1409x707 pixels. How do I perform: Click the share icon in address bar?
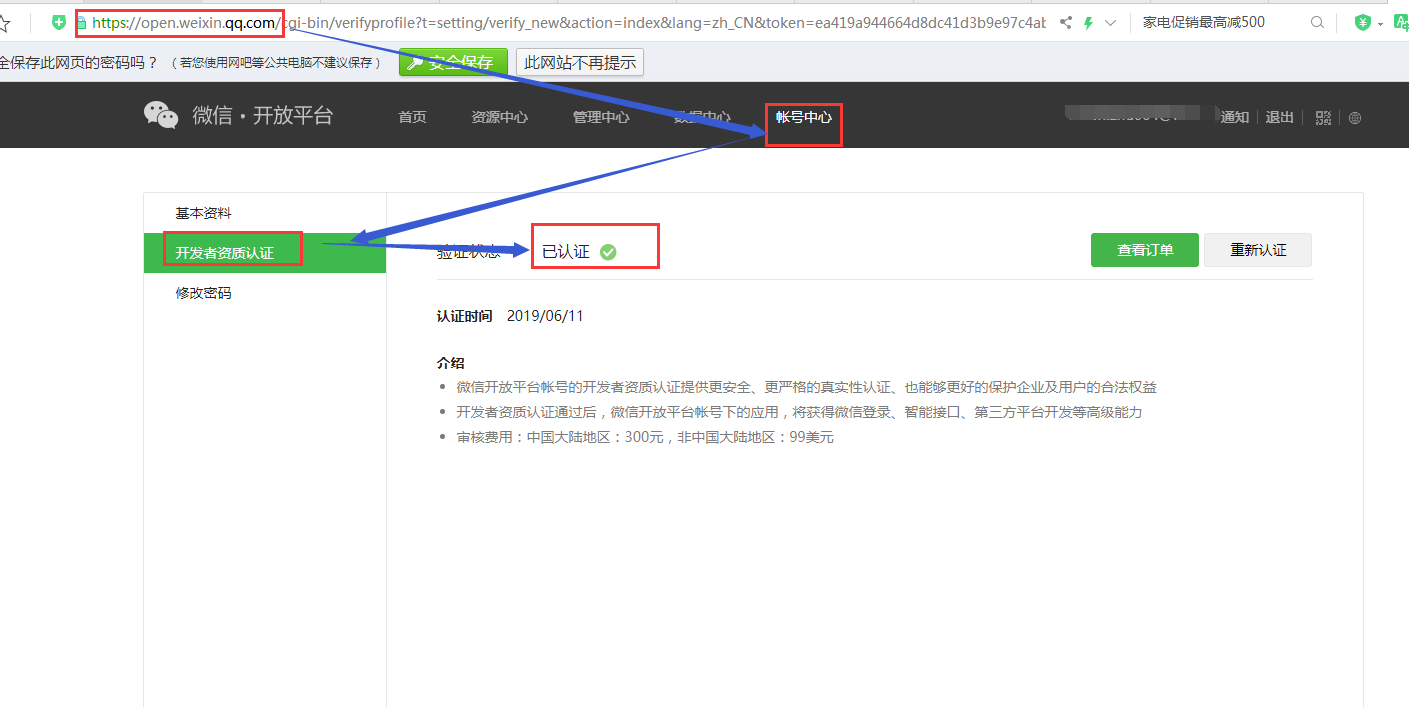(1066, 22)
